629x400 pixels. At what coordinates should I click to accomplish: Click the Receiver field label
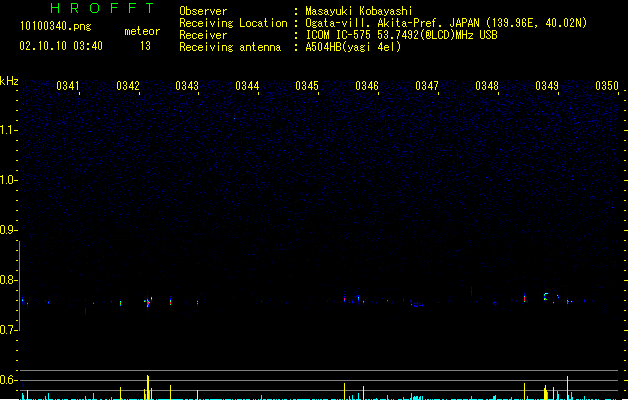tap(203, 35)
